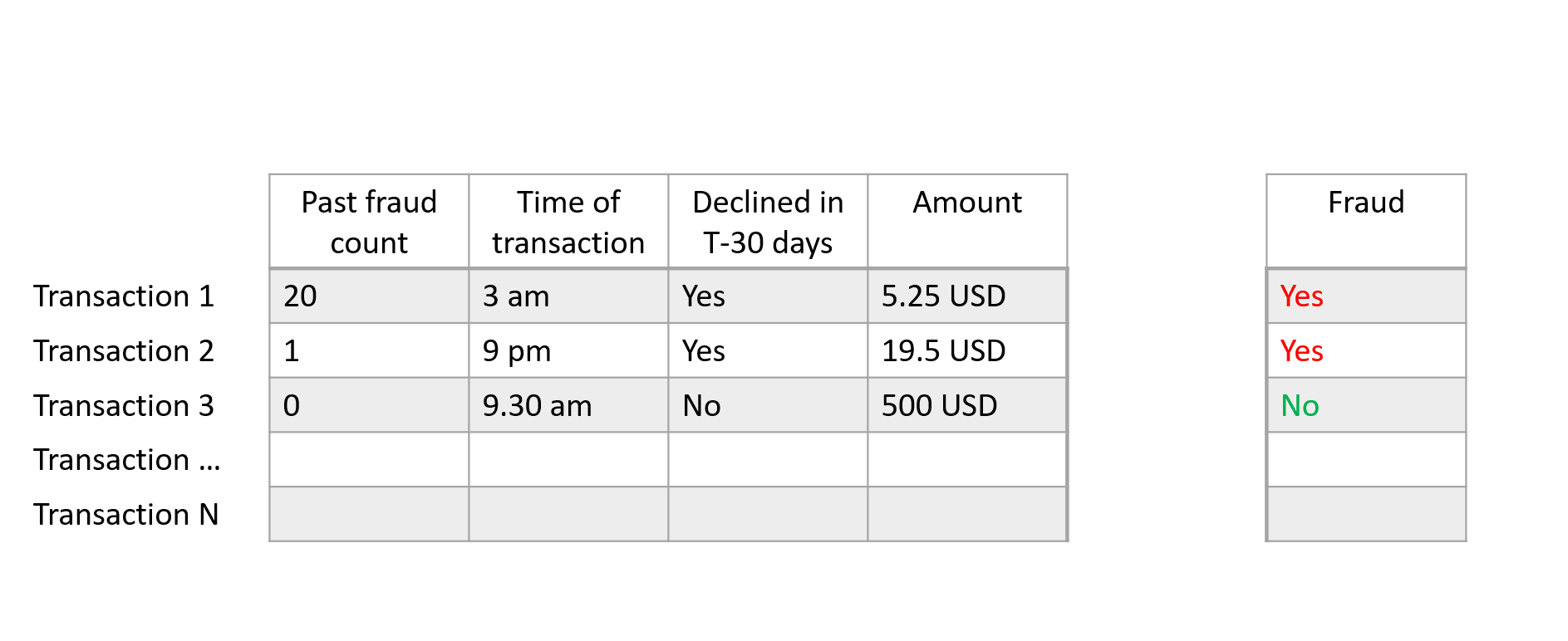Click the 'Transaction N' row label
Viewport: 1568px width, 641px height.
[x=126, y=515]
